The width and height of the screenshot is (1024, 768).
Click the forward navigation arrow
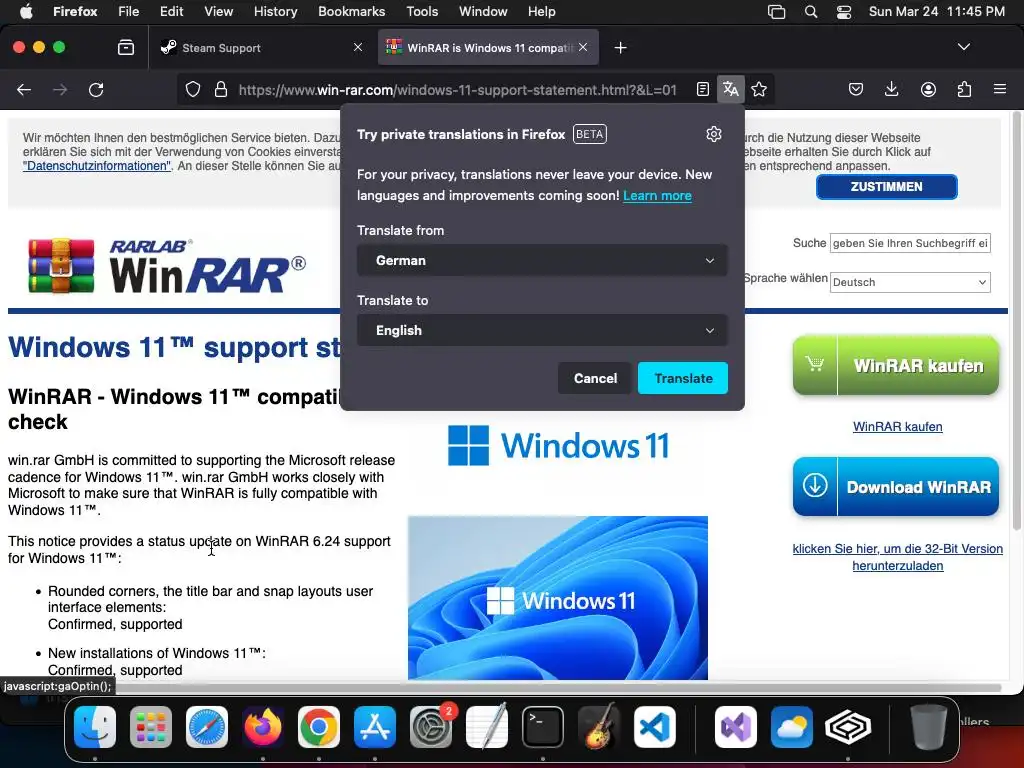point(60,89)
